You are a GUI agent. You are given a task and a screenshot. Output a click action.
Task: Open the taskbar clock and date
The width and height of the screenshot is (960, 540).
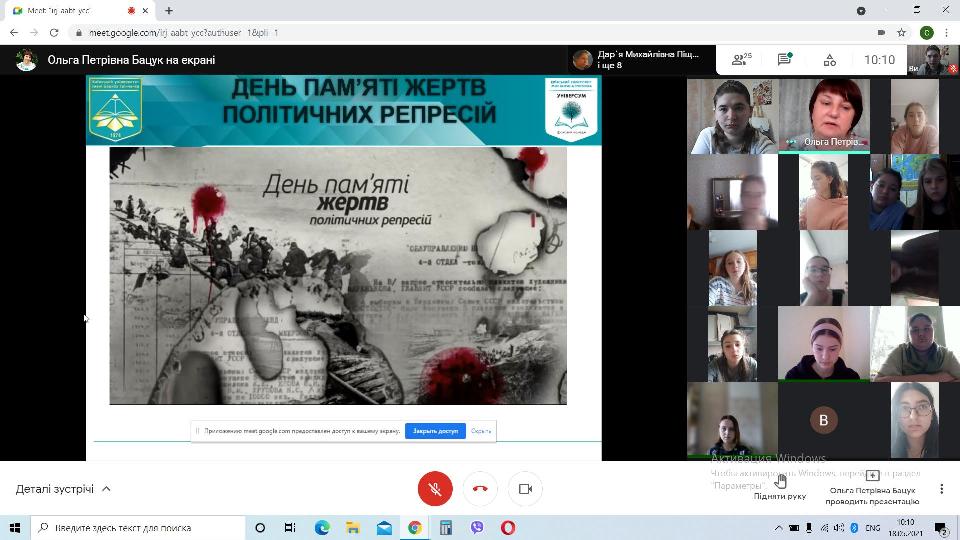(x=906, y=528)
